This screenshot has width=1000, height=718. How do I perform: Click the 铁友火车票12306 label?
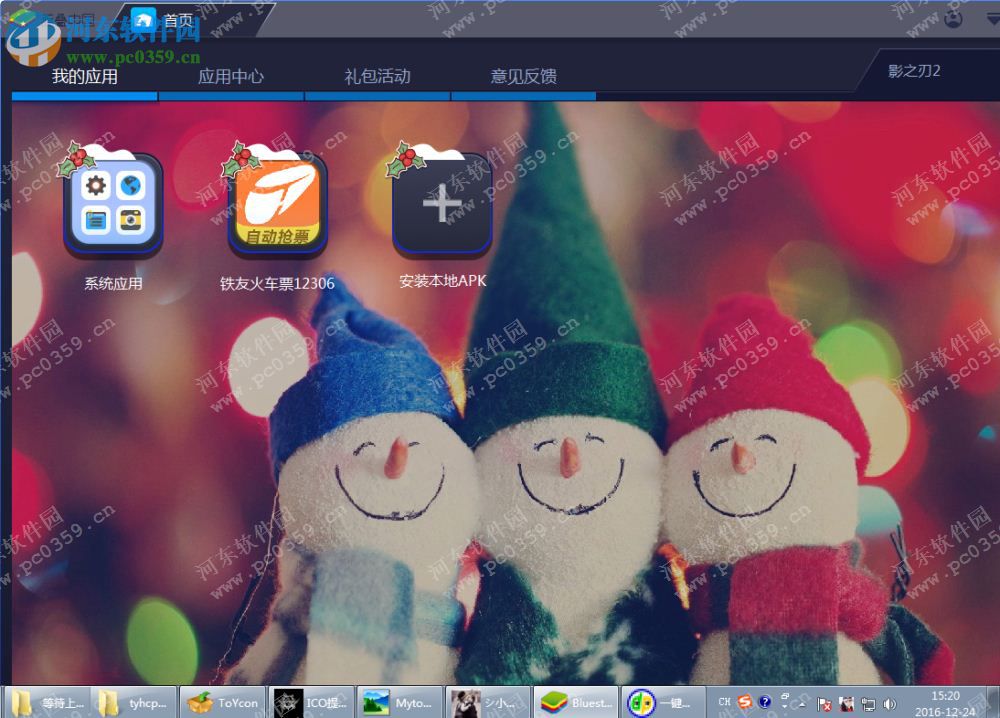pyautogui.click(x=277, y=283)
